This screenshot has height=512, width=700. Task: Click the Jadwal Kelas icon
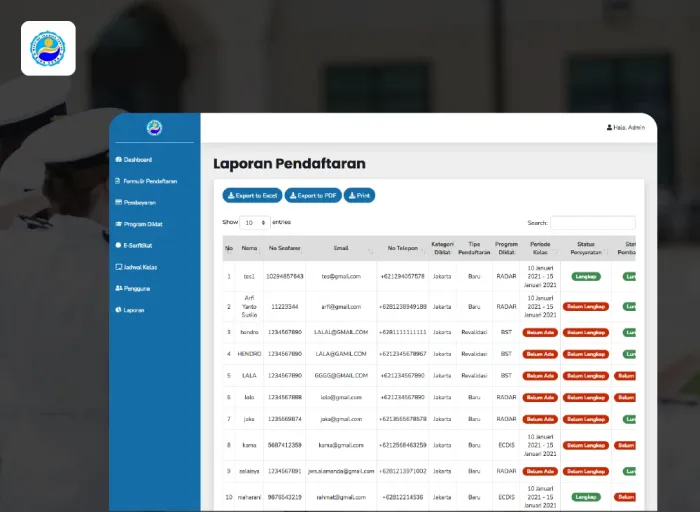[118, 267]
